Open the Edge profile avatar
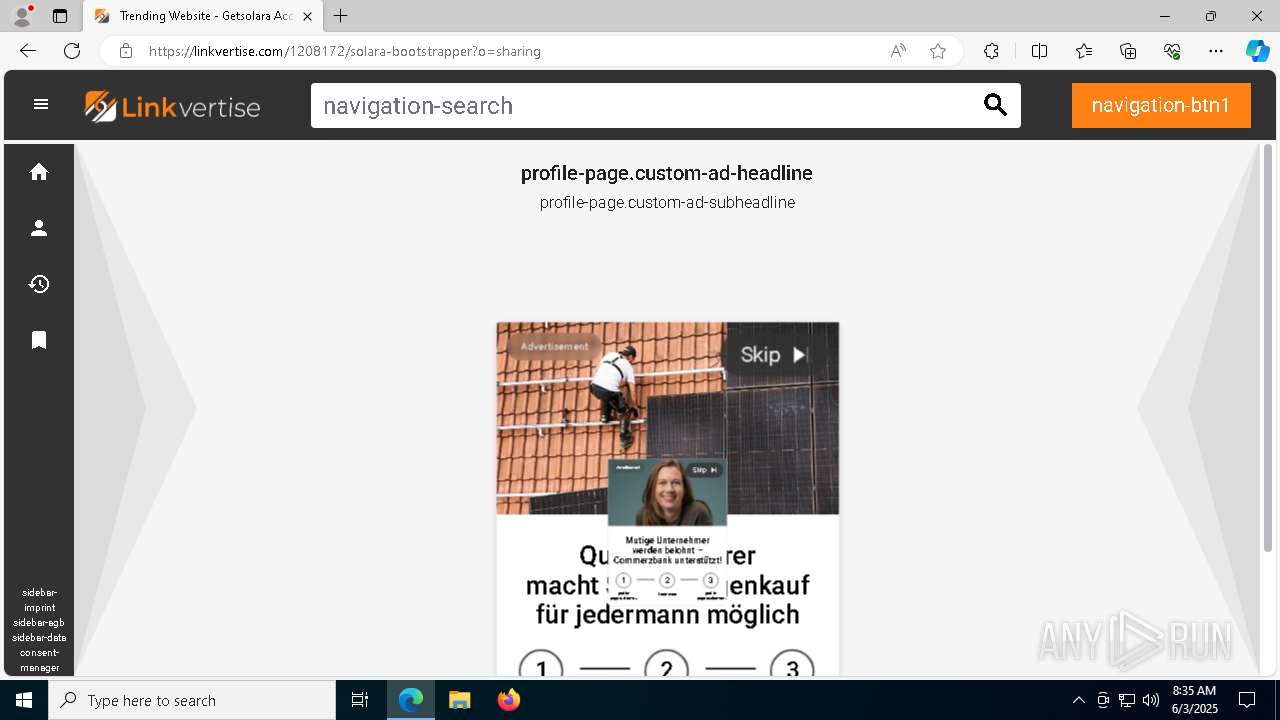Image resolution: width=1280 pixels, height=720 pixels. (x=22, y=16)
